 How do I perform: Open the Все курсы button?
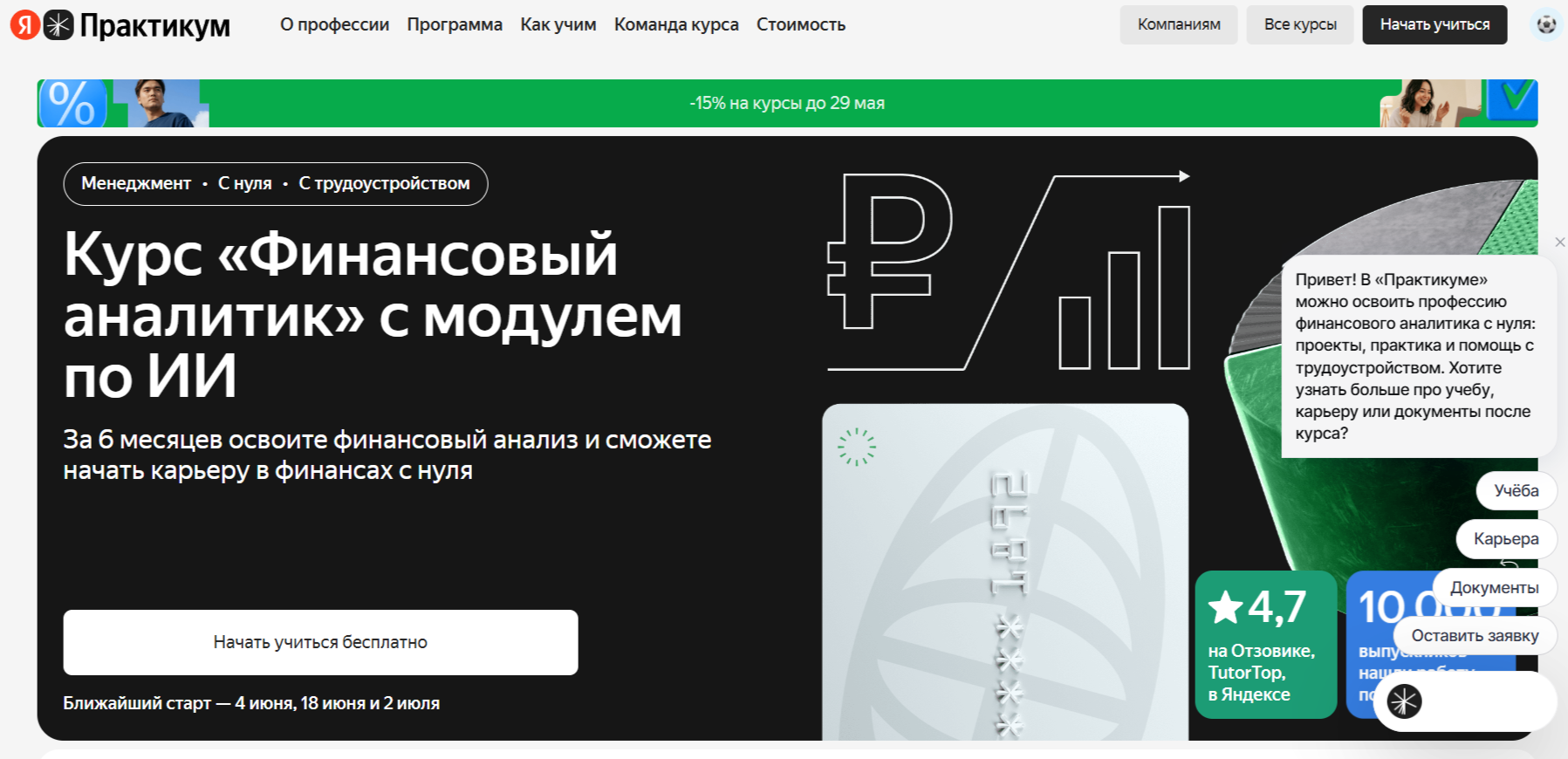click(1300, 24)
